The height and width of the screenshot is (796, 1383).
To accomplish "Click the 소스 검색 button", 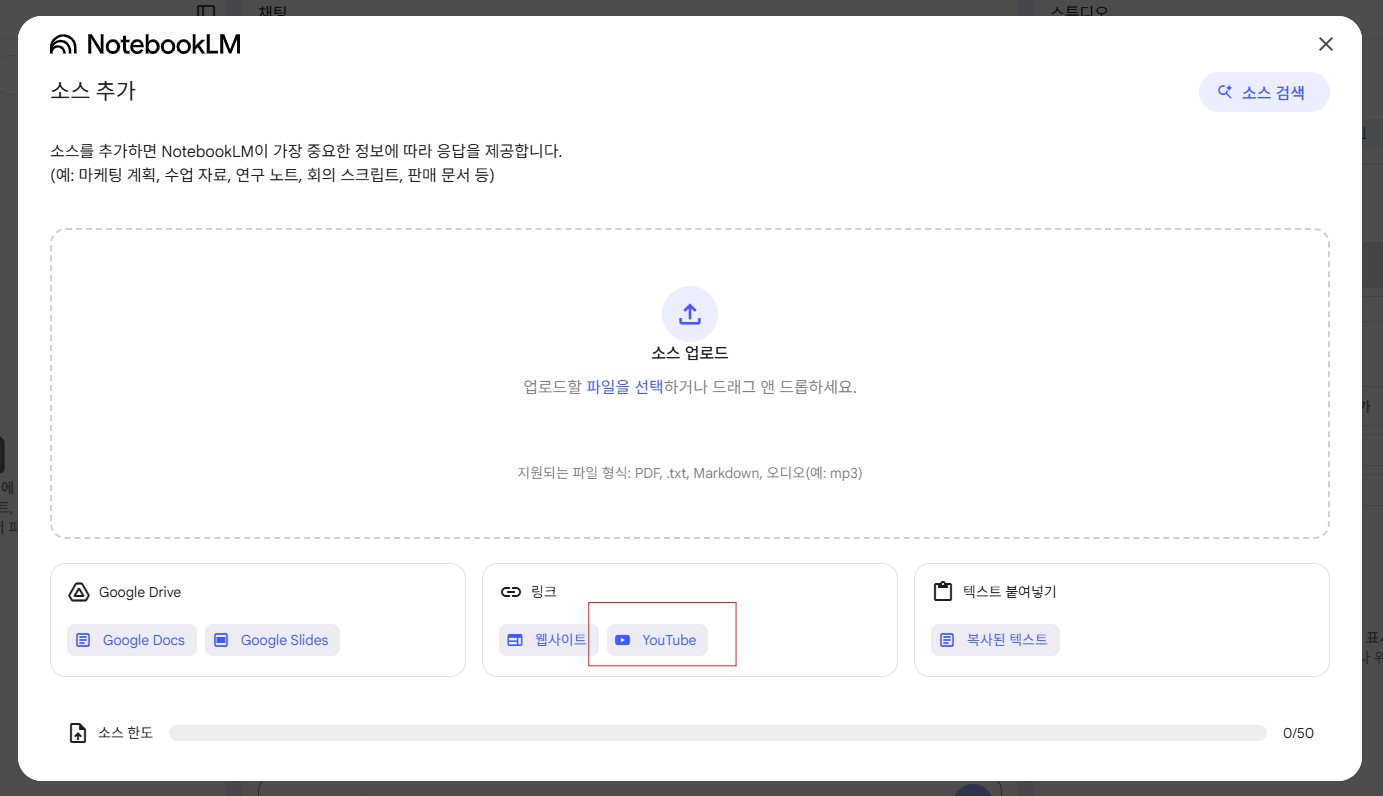I will click(1264, 92).
